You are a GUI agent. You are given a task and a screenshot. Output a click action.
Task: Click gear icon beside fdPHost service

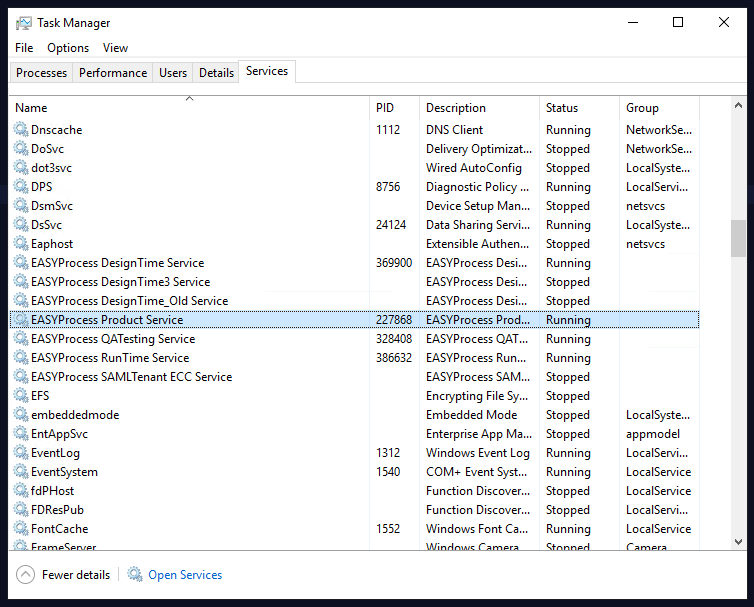pyautogui.click(x=21, y=491)
